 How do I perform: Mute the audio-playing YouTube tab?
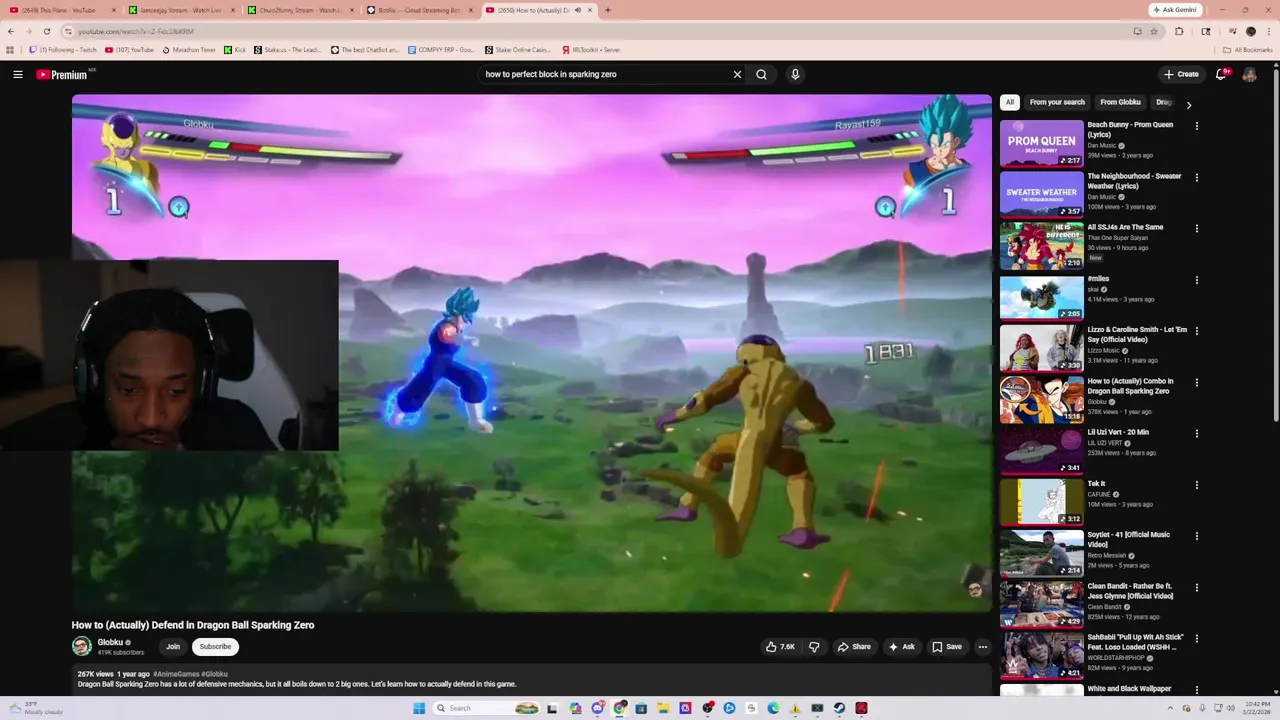(577, 10)
